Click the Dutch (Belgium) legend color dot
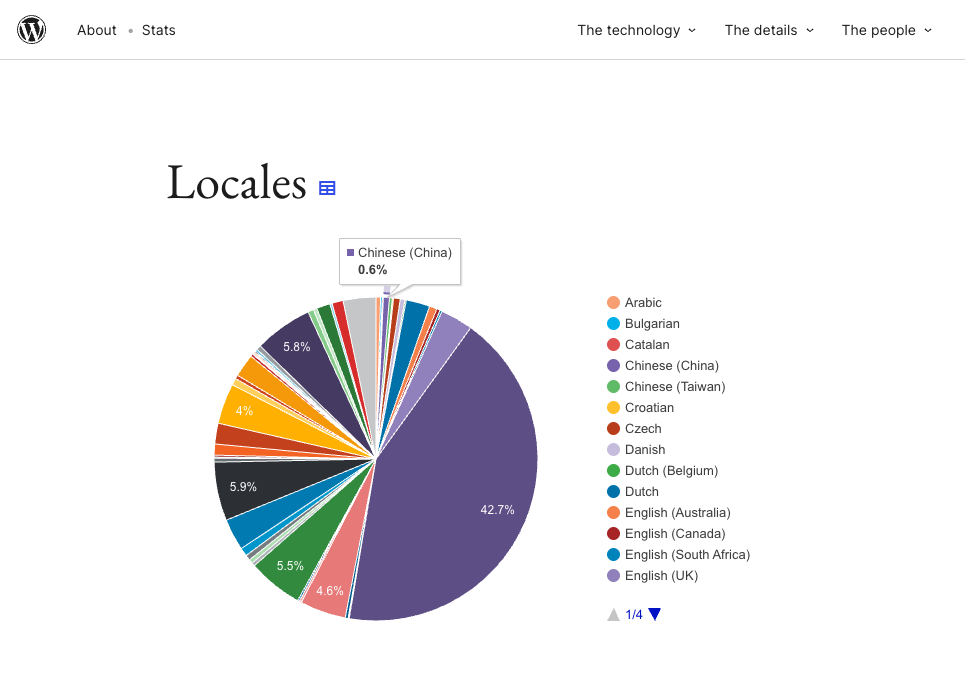The width and height of the screenshot is (965, 681). click(x=614, y=471)
